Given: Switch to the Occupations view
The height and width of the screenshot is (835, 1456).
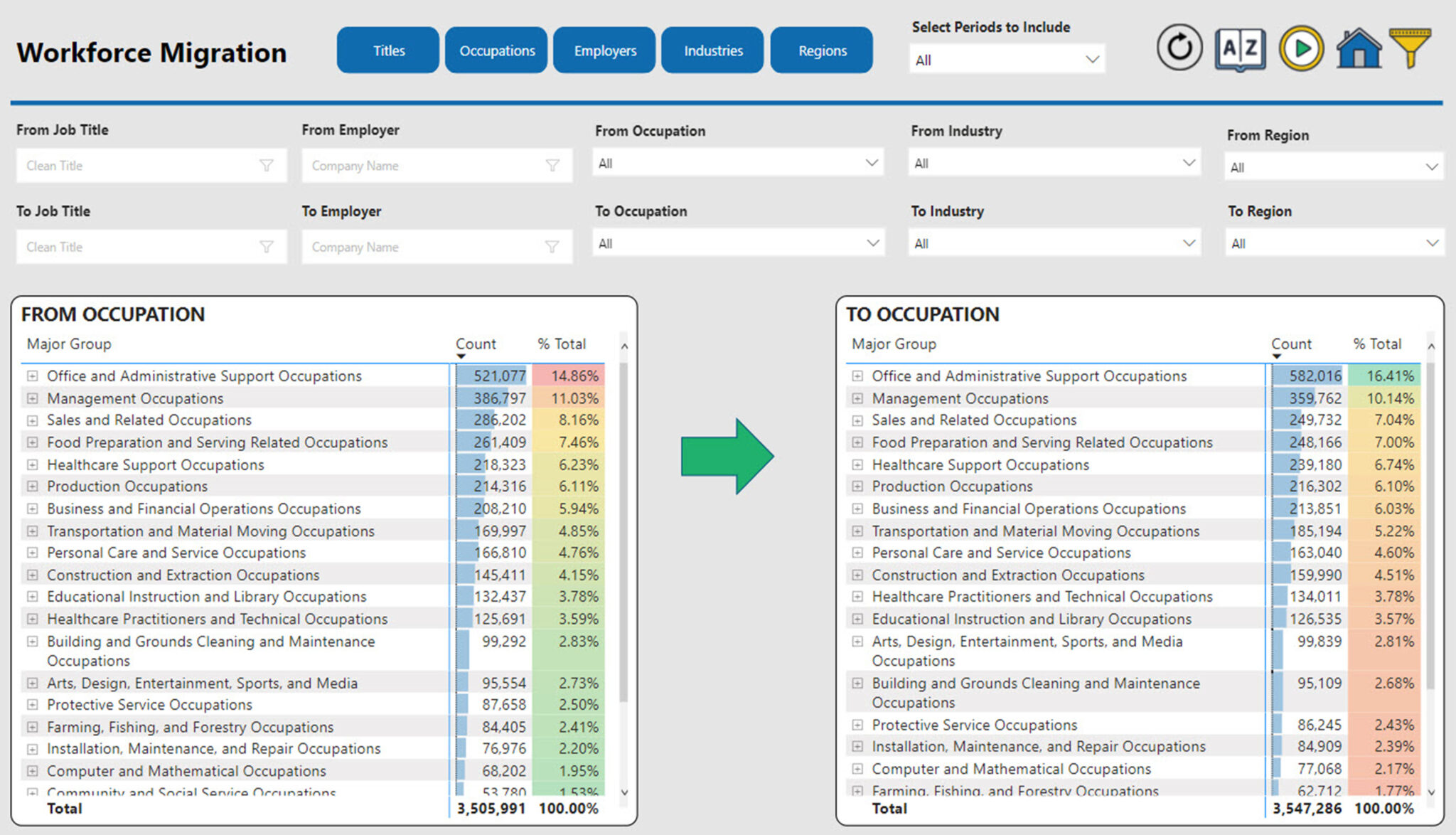Looking at the screenshot, I should (x=496, y=50).
